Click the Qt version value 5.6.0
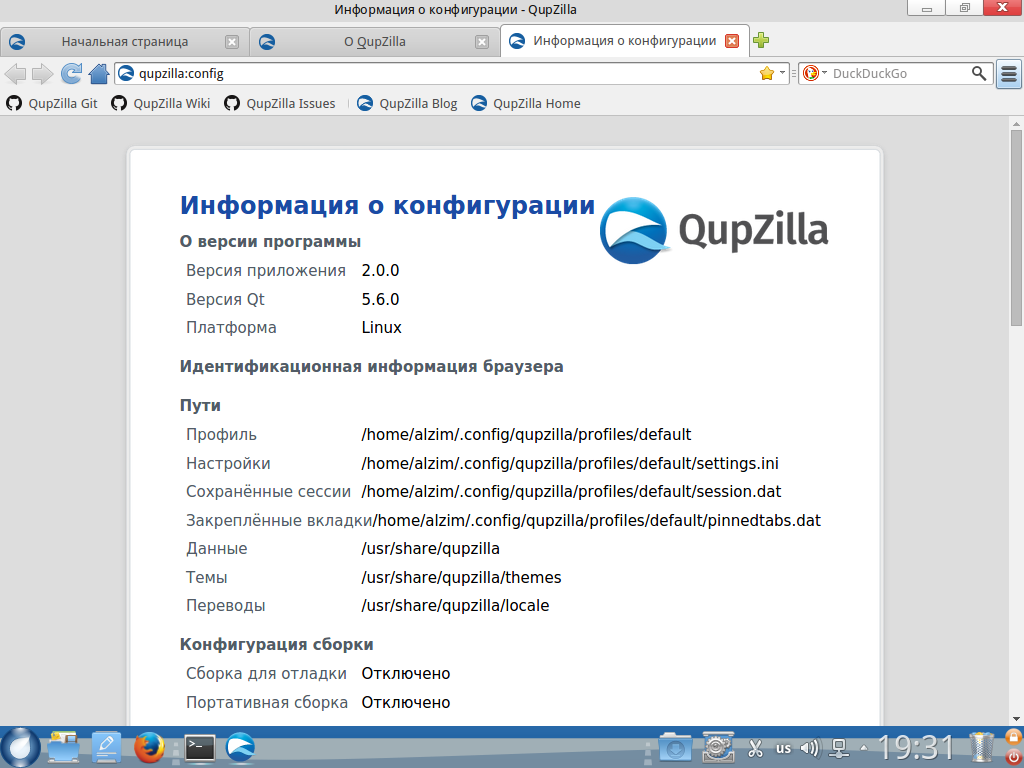This screenshot has height=768, width=1024. tap(381, 299)
